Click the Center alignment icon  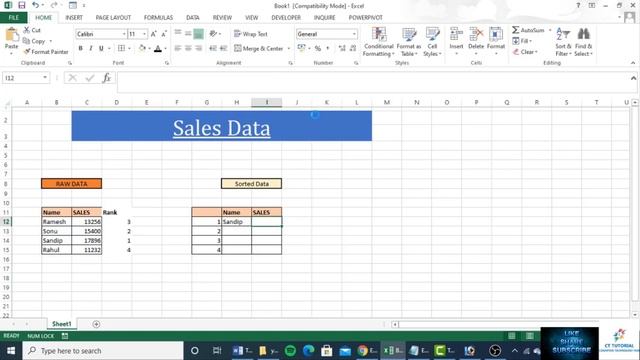(x=188, y=48)
